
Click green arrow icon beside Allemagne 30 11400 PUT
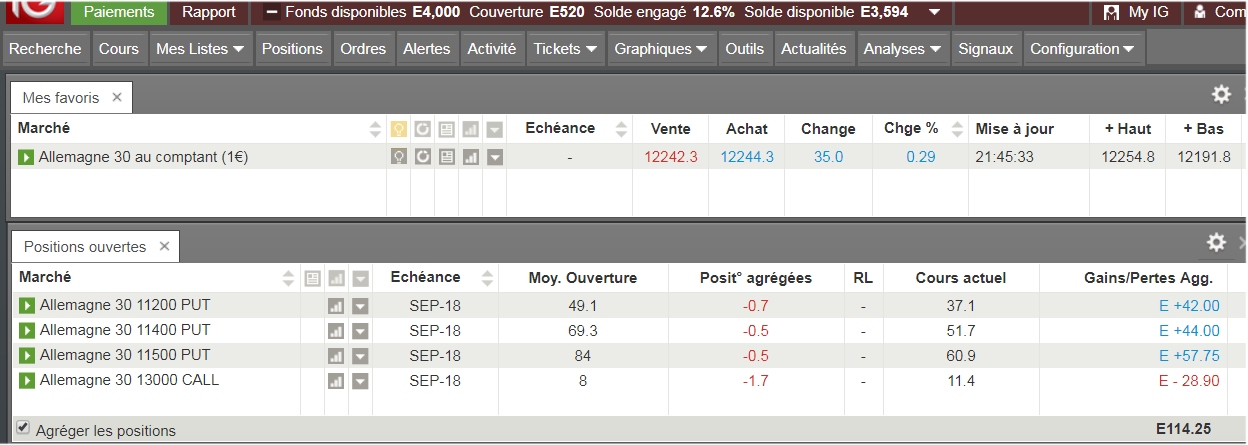pos(27,331)
